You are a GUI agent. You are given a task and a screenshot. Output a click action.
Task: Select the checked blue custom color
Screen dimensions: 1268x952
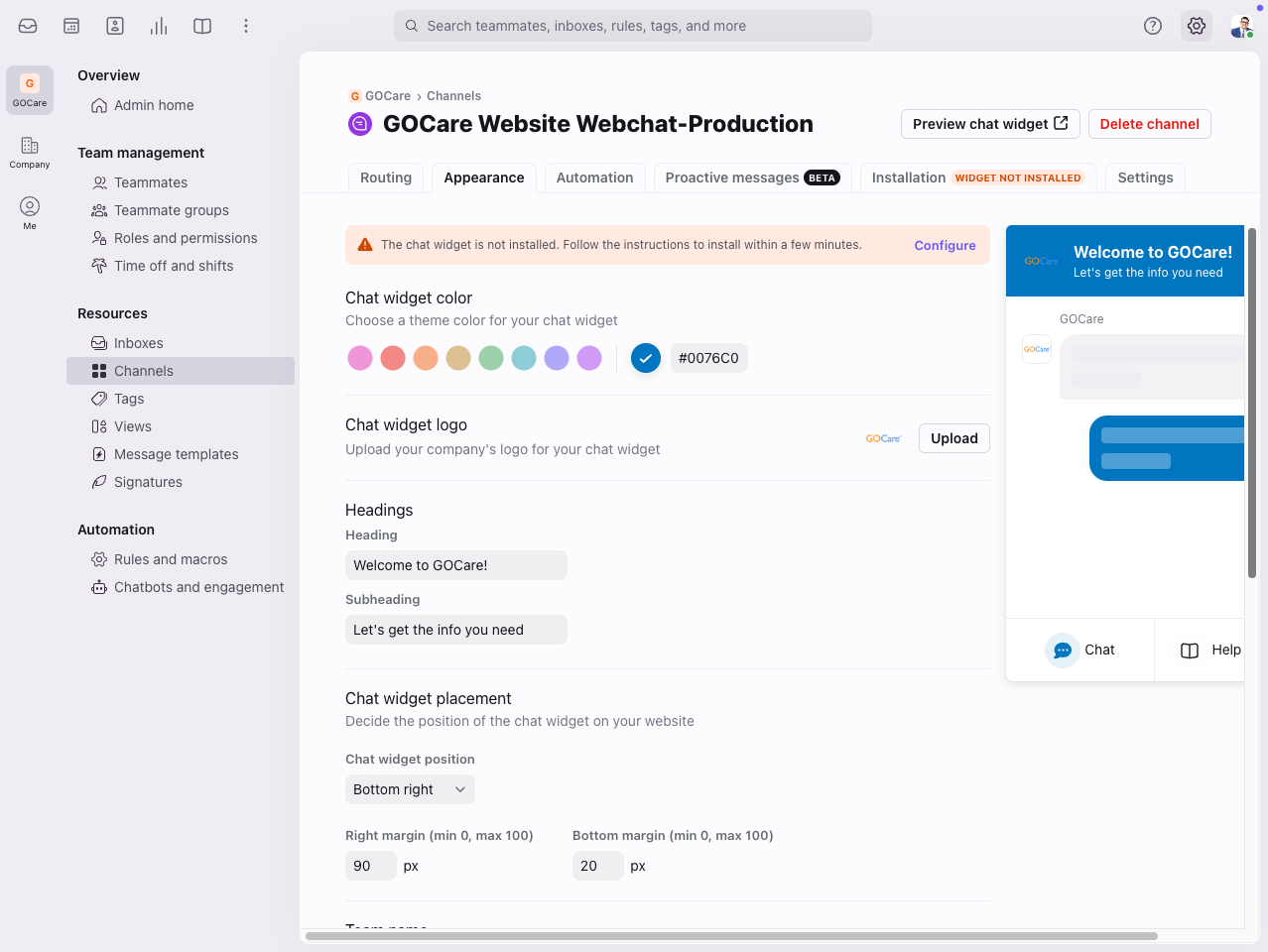pos(646,358)
